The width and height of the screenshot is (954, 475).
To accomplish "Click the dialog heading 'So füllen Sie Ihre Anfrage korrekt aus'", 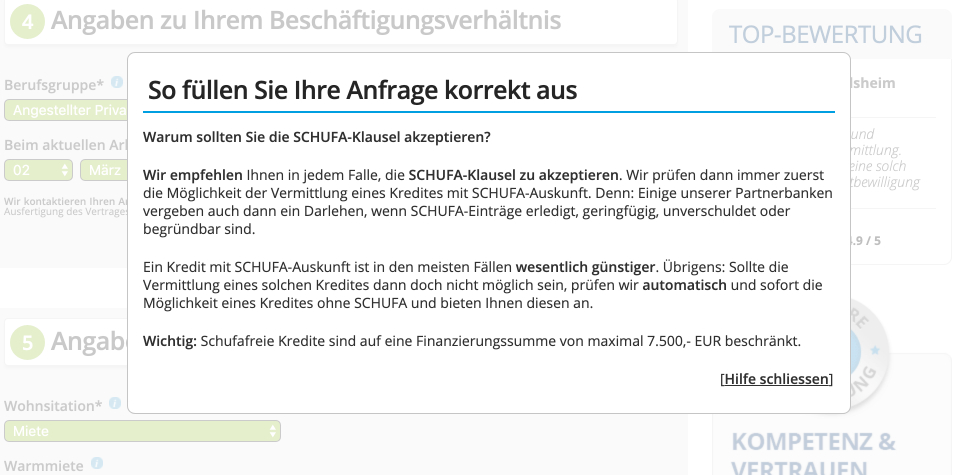I will click(x=363, y=91).
